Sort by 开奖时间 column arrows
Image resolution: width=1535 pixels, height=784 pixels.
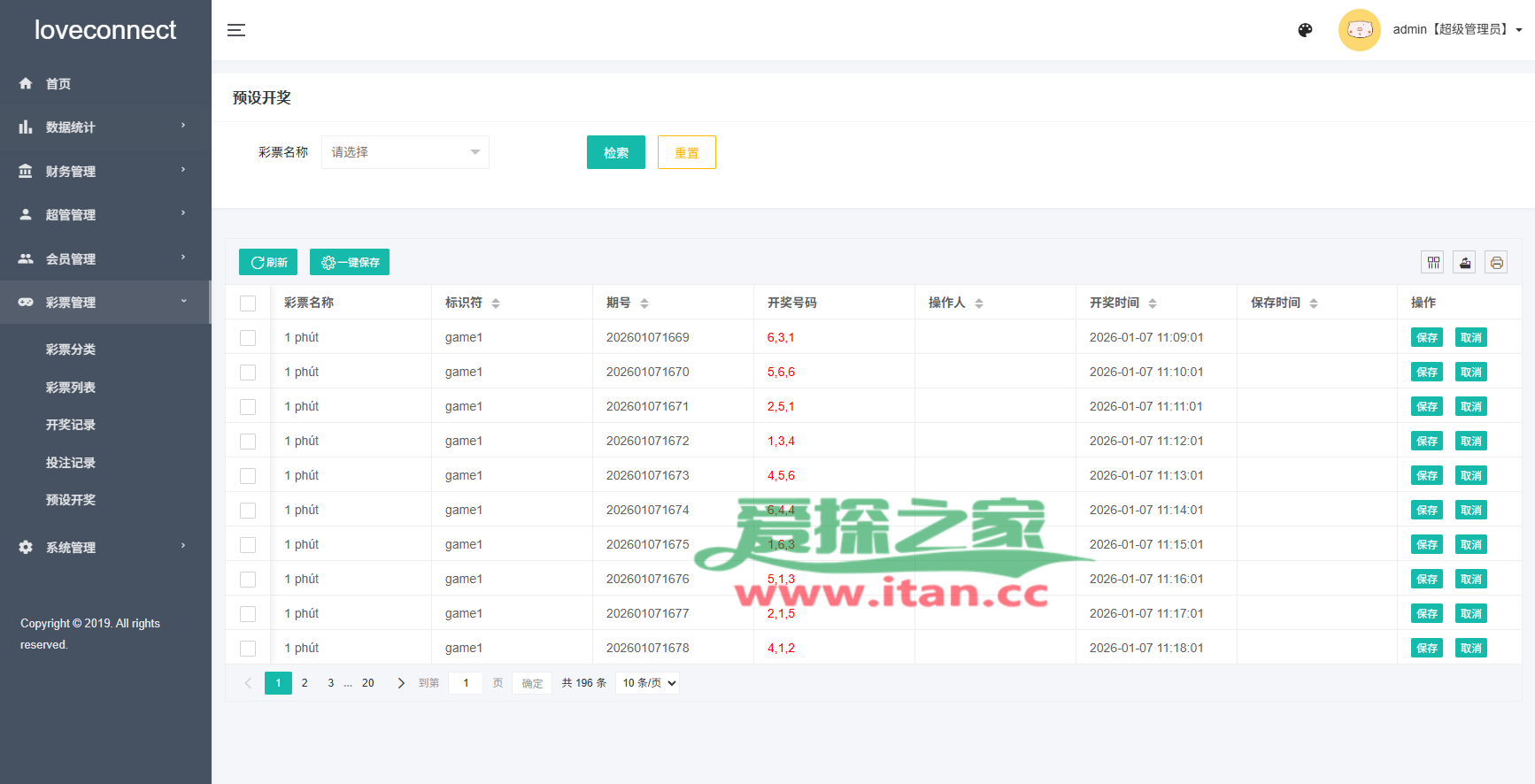coord(1153,304)
